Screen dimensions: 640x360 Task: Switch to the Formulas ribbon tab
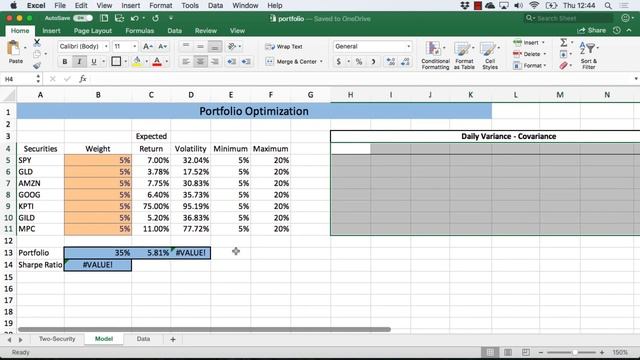[x=140, y=31]
